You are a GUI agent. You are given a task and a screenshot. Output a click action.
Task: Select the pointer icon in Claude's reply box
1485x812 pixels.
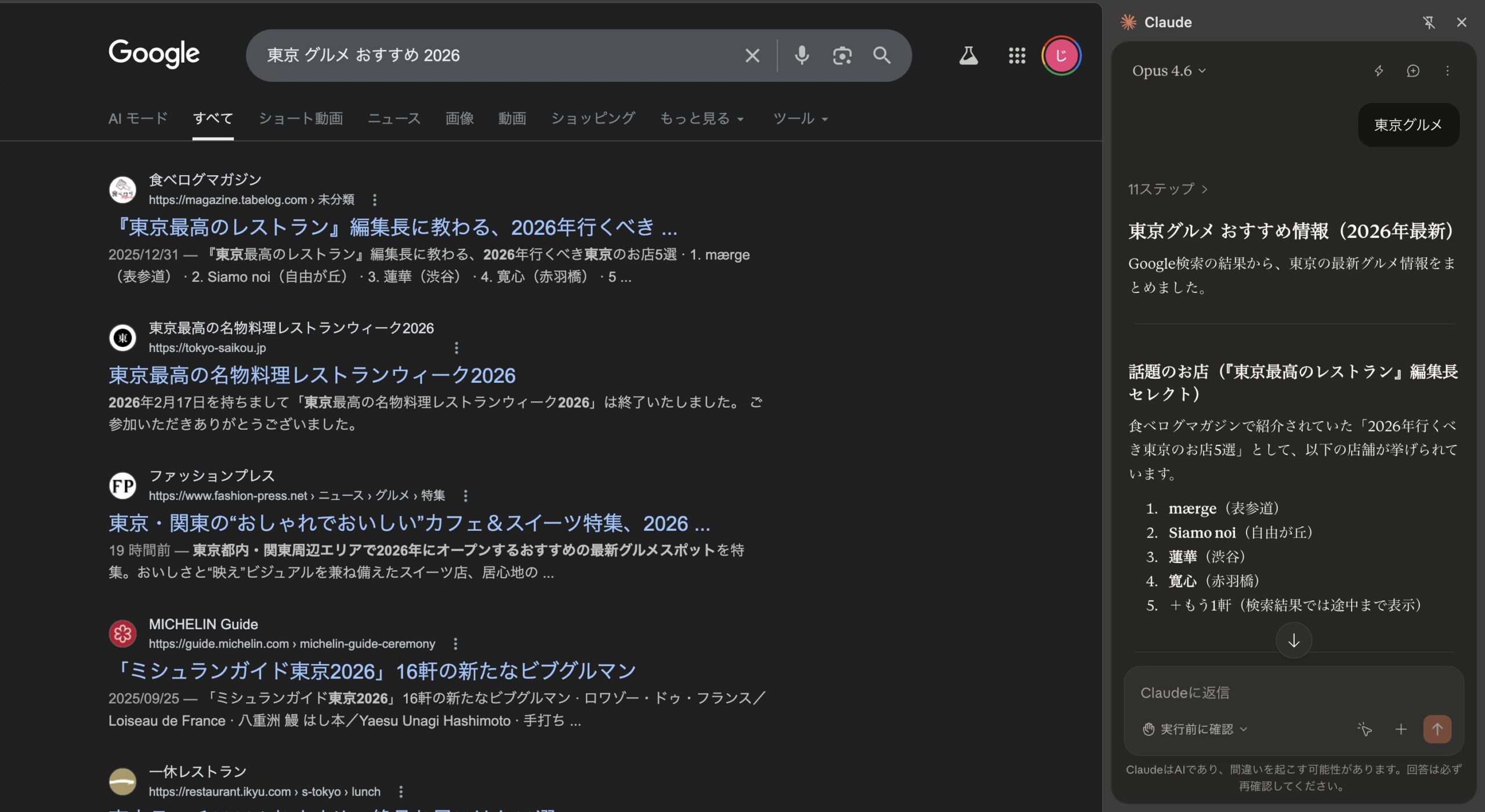[x=1364, y=729]
